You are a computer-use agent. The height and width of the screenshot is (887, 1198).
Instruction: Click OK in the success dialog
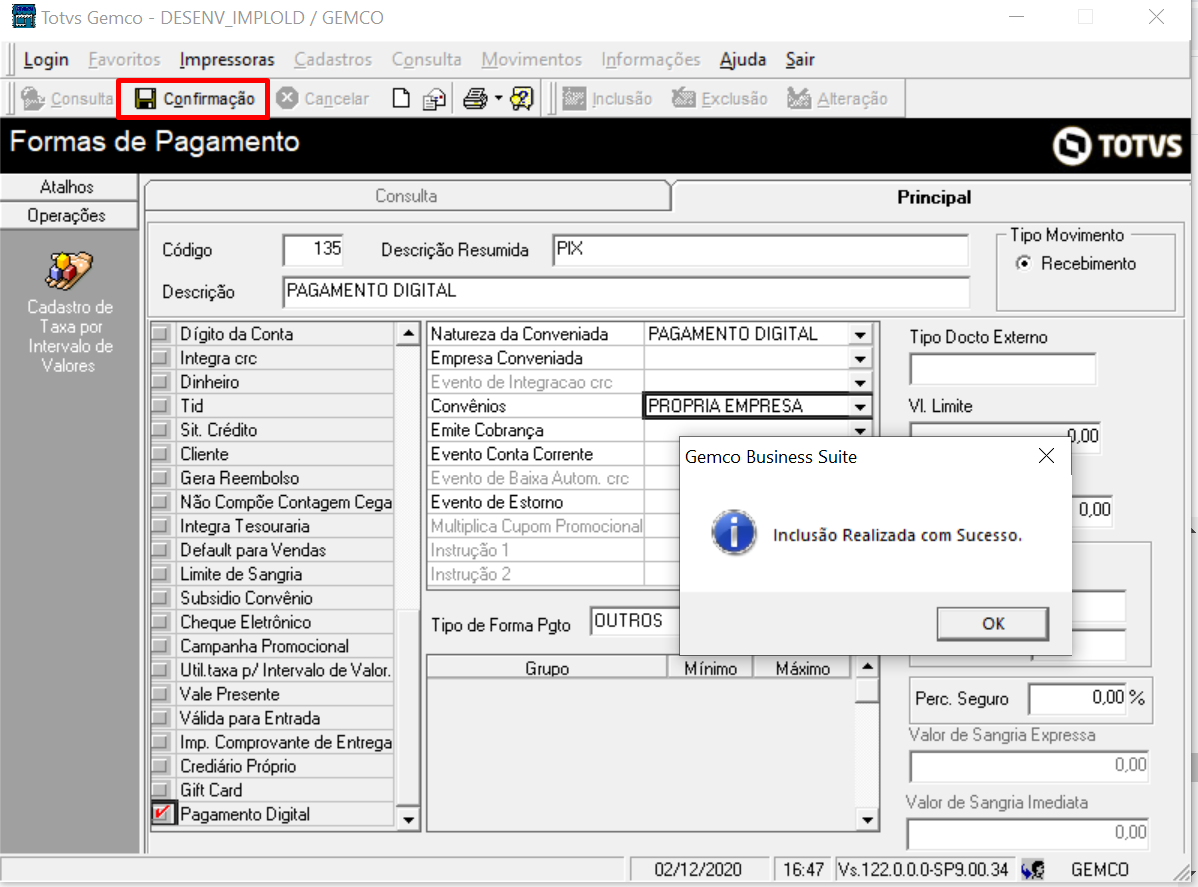point(992,623)
